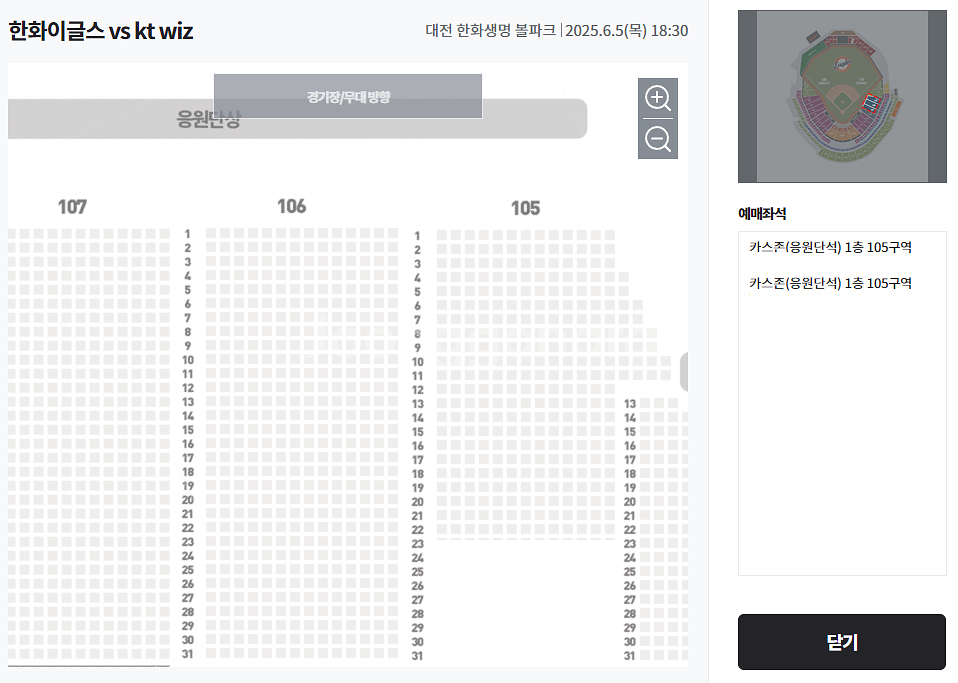This screenshot has height=683, width=958.
Task: Click the match title 한화이글스 vs kt wiz
Action: click(x=101, y=31)
